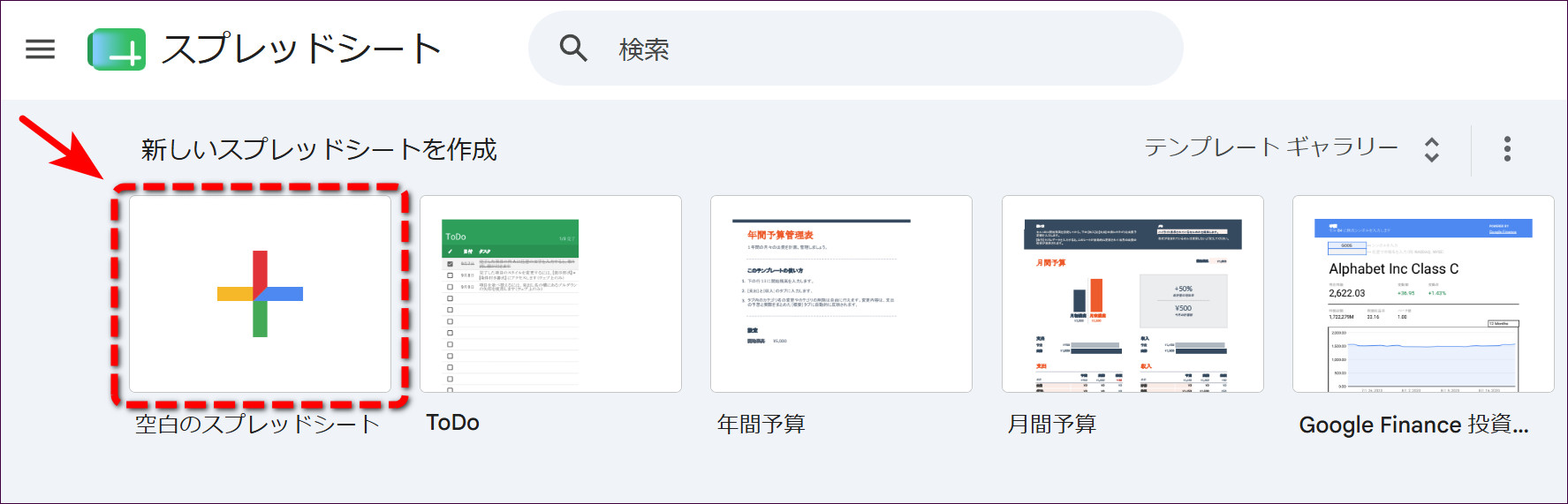Click the Google Finance 投資 label
This screenshot has width=1568, height=504.
coord(1413,425)
